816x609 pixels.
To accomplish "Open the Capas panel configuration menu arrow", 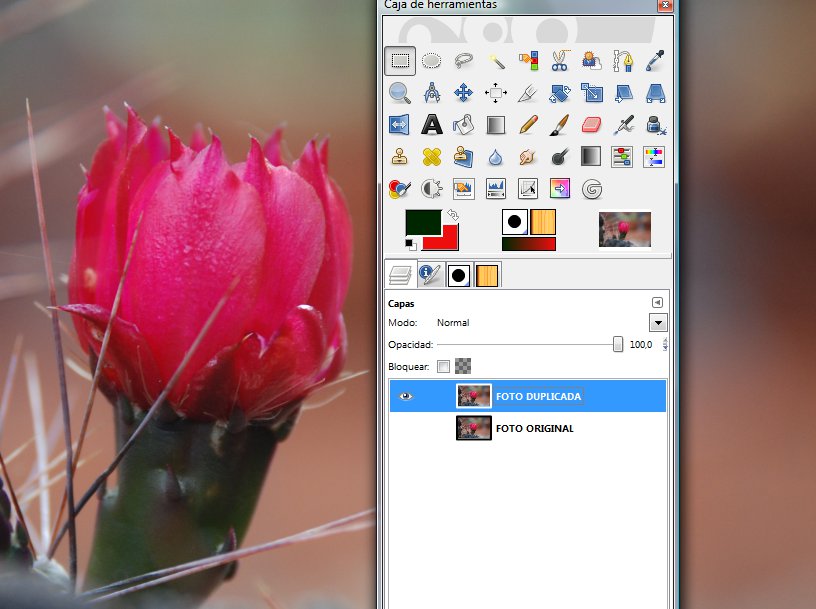I will pyautogui.click(x=657, y=302).
